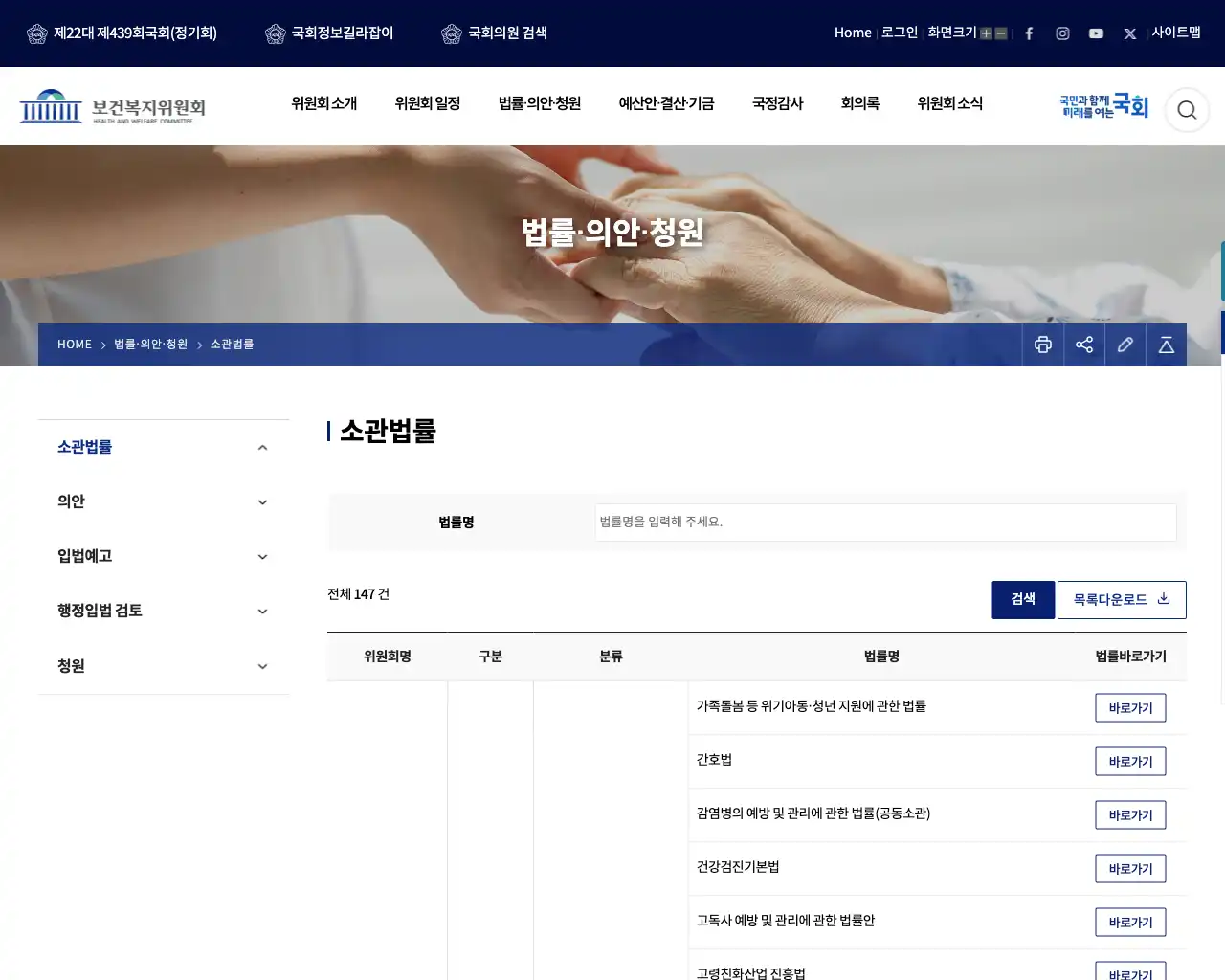
Task: Click 바로가기 for 가족돌봄 등 위기아동·청년 지원에 관한 법률
Action: tap(1130, 708)
